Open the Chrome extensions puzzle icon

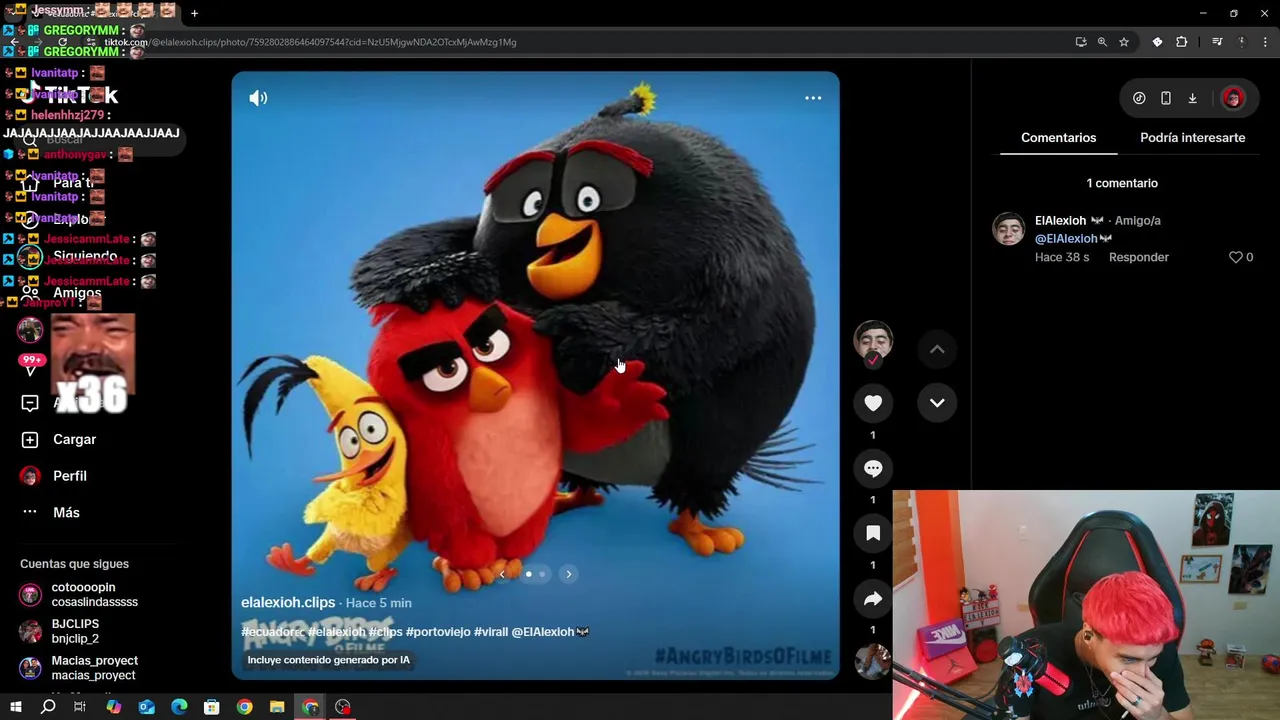(1182, 42)
